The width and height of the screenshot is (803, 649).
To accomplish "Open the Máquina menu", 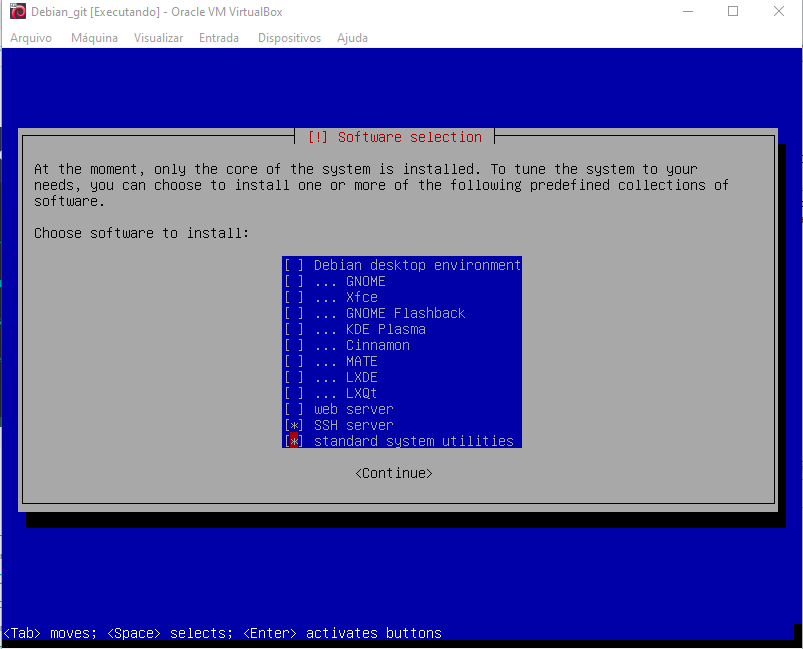I will 94,38.
